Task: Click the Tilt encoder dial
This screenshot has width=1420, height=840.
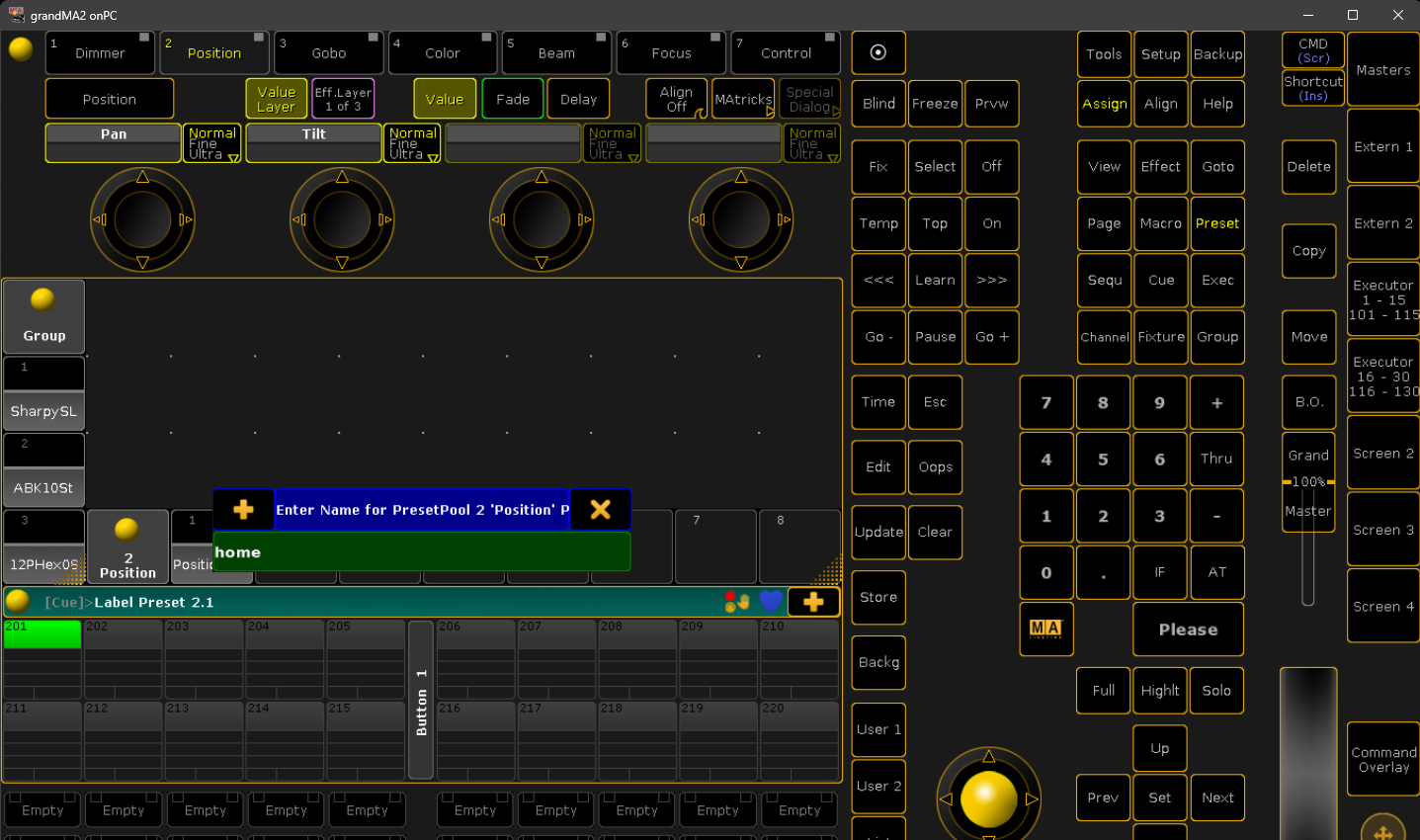Action: pyautogui.click(x=342, y=219)
